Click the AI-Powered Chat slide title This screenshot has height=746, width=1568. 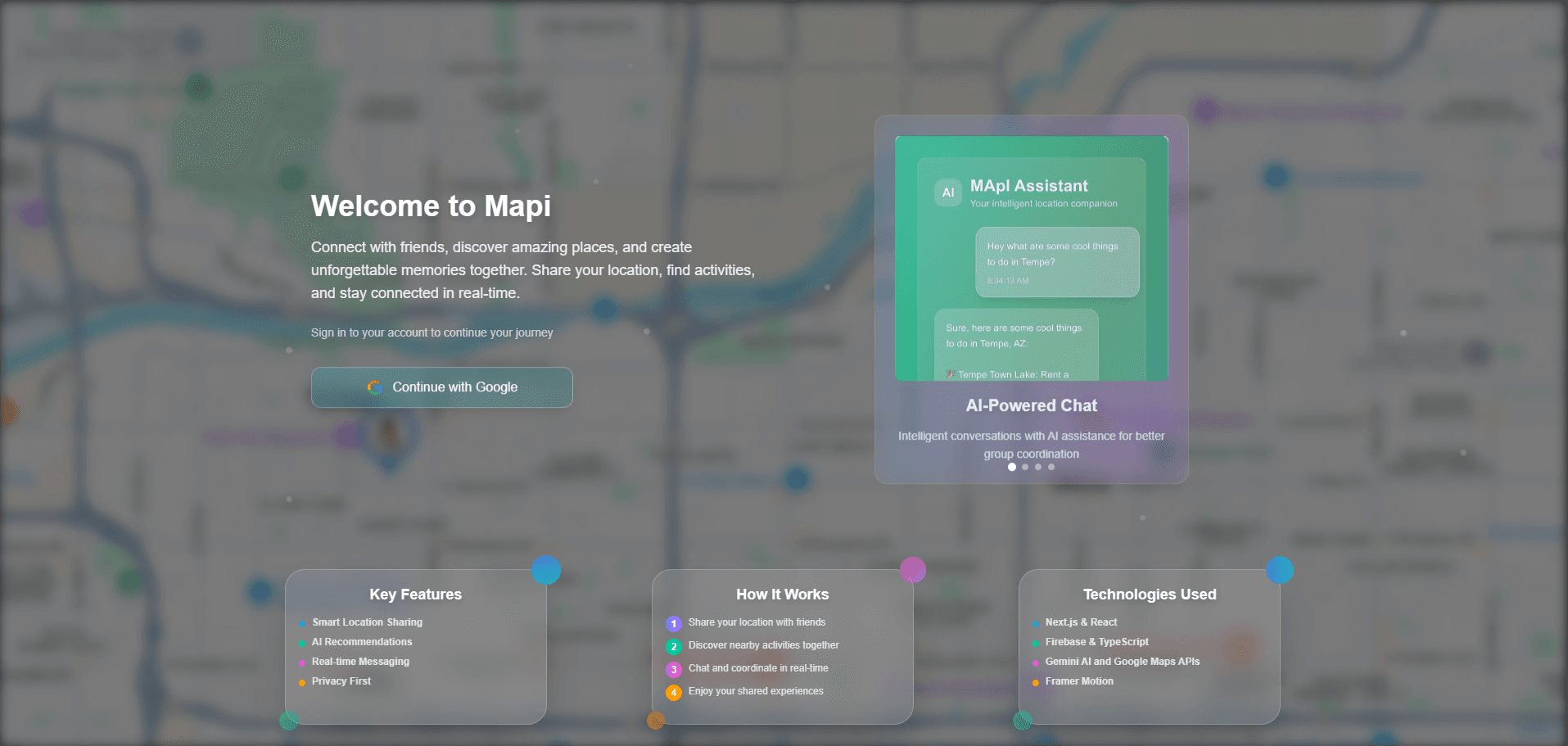tap(1032, 405)
